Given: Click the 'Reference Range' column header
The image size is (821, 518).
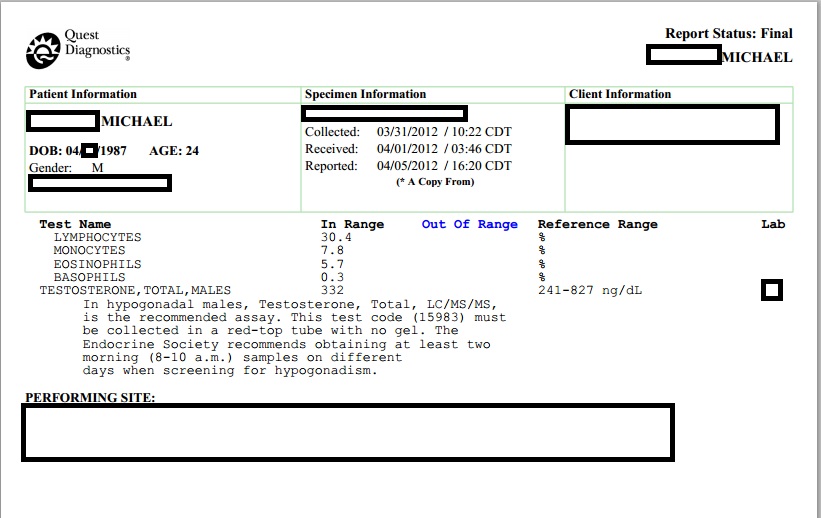Looking at the screenshot, I should (597, 224).
